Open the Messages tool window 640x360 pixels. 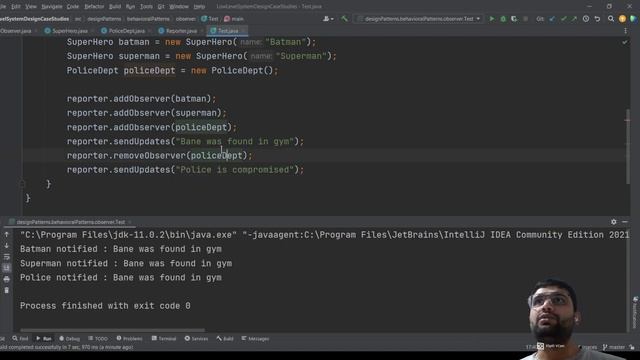click(x=255, y=338)
